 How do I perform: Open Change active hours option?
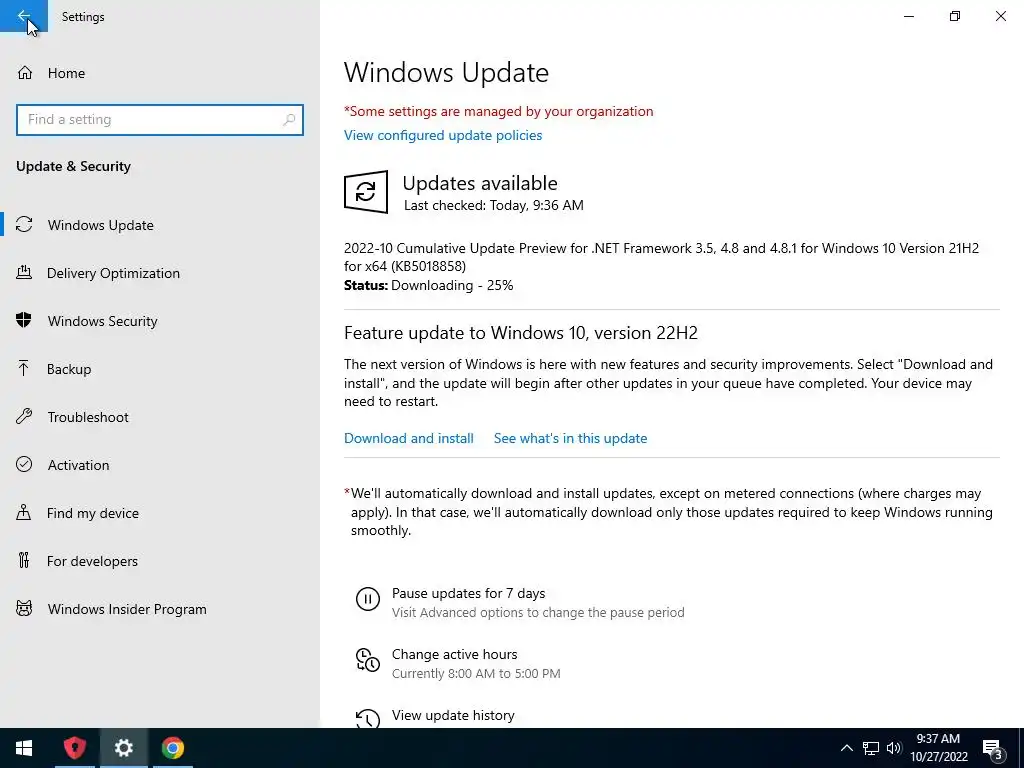click(x=455, y=654)
